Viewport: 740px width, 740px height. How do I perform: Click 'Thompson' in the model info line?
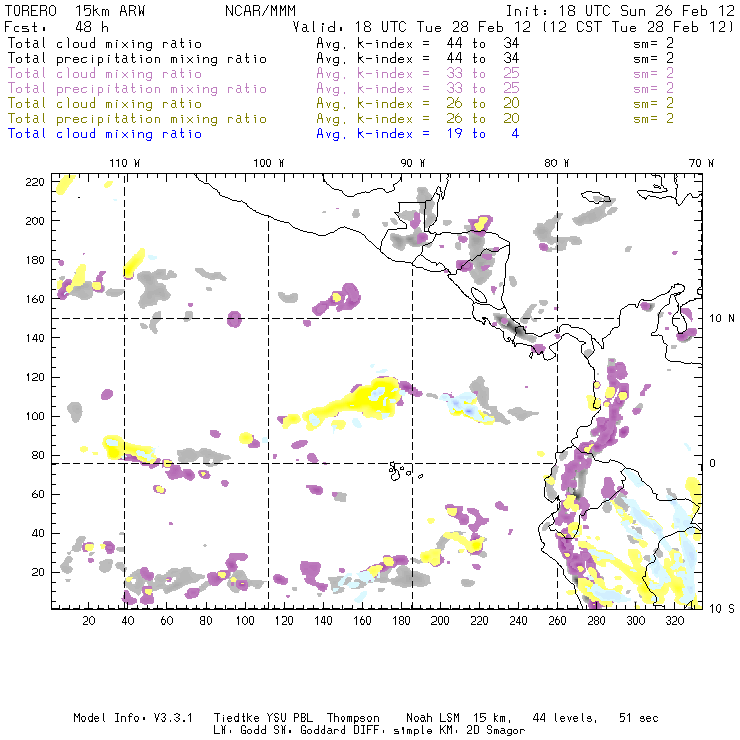353,718
